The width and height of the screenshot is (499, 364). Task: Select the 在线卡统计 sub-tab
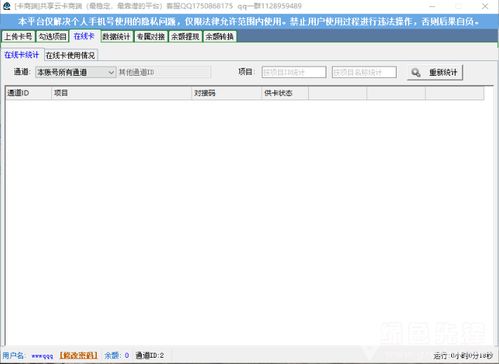tap(22, 55)
